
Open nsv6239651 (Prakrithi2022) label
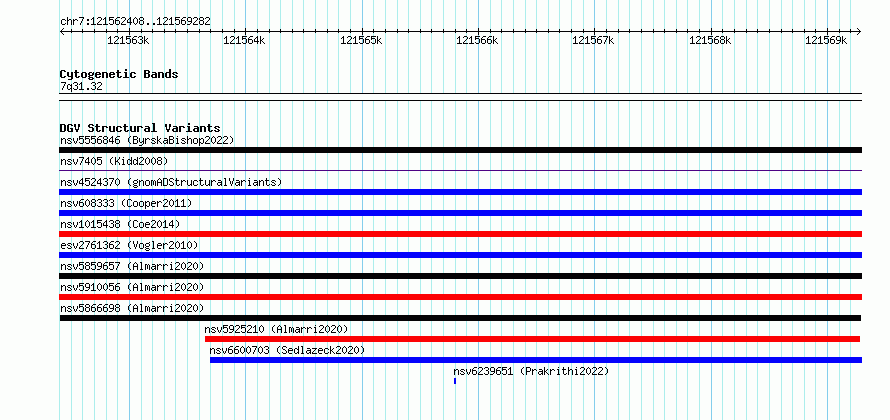coord(531,371)
